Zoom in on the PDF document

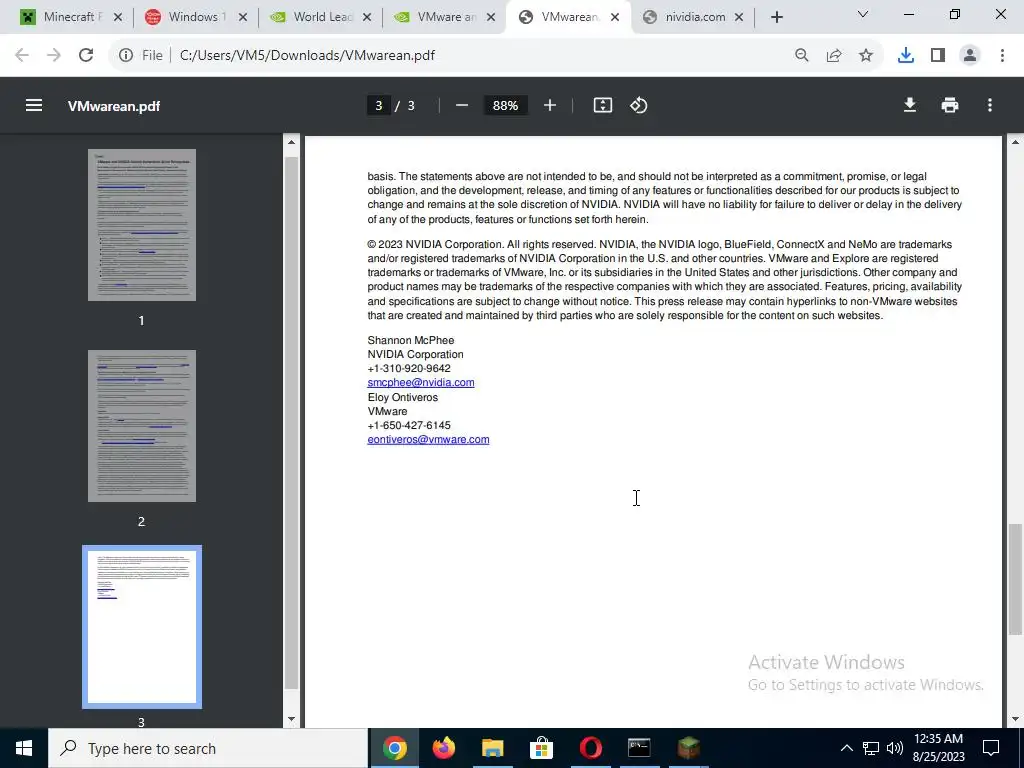click(550, 105)
